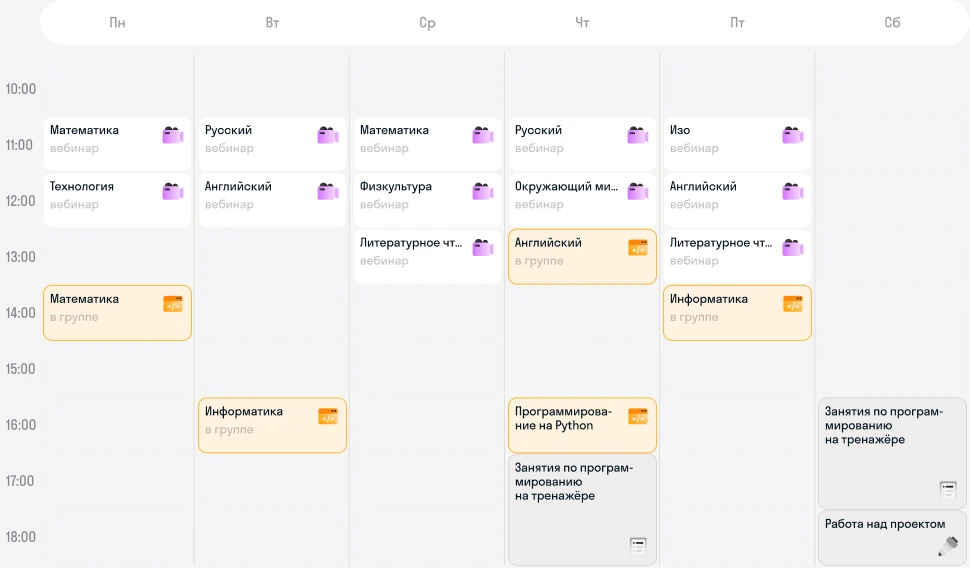970x568 pixels.
Task: Click webinar camera icon on Monday Математика
Action: pos(173,135)
